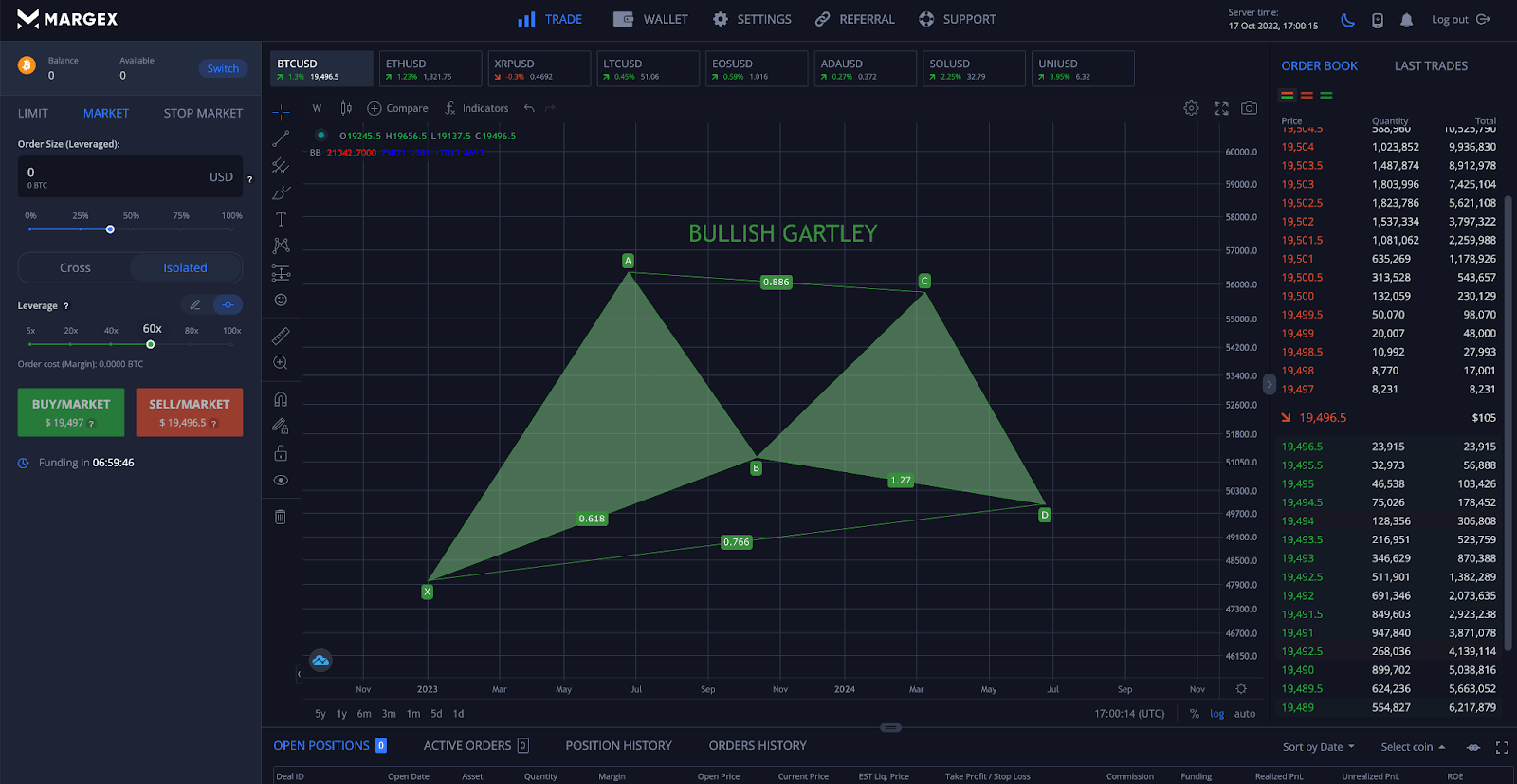1517x784 pixels.
Task: Select the trend line drawing tool
Action: point(281,139)
